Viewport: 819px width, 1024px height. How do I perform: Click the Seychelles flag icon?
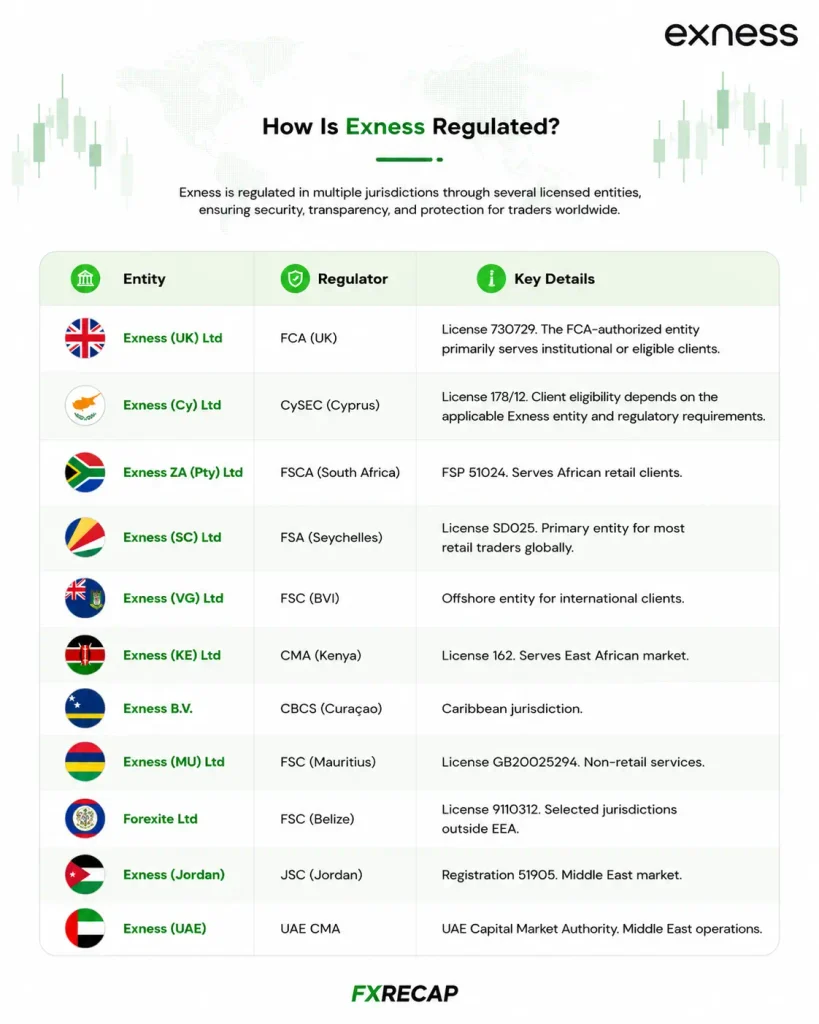85,537
